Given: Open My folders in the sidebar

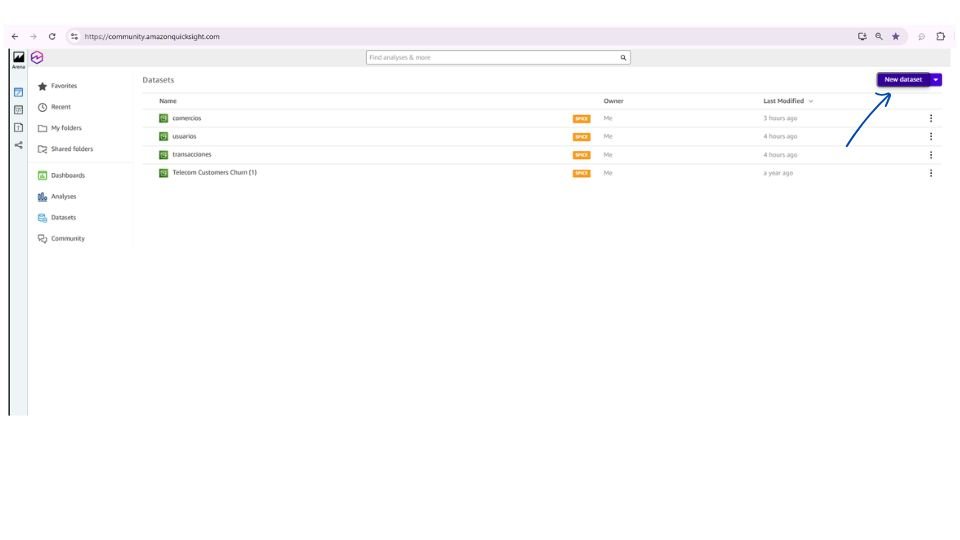Looking at the screenshot, I should 59,128.
